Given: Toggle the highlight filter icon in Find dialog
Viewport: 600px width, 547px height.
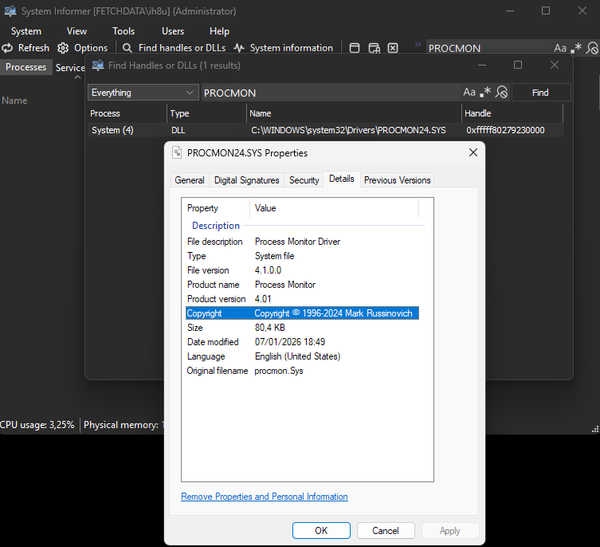Looking at the screenshot, I should coord(502,92).
